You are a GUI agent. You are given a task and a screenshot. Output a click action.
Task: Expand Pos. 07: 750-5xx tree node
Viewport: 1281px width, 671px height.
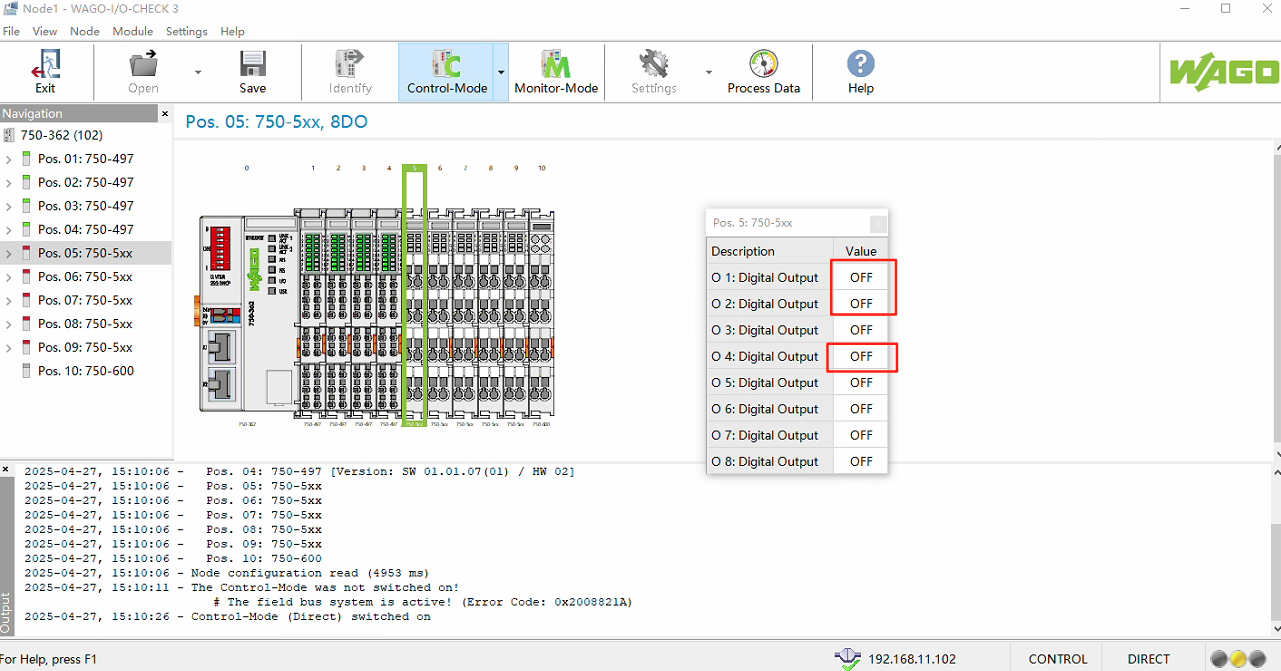click(9, 301)
